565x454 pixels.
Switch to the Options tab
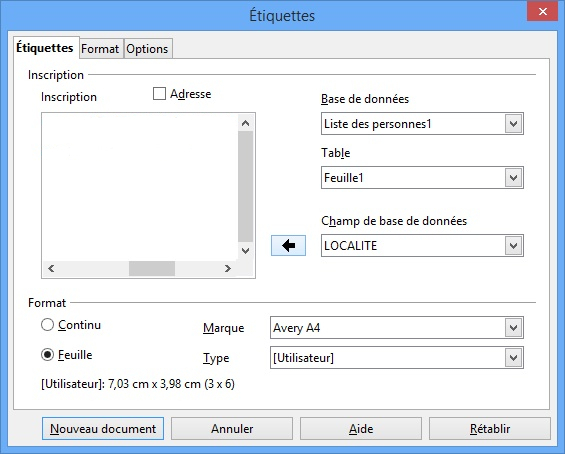147,49
